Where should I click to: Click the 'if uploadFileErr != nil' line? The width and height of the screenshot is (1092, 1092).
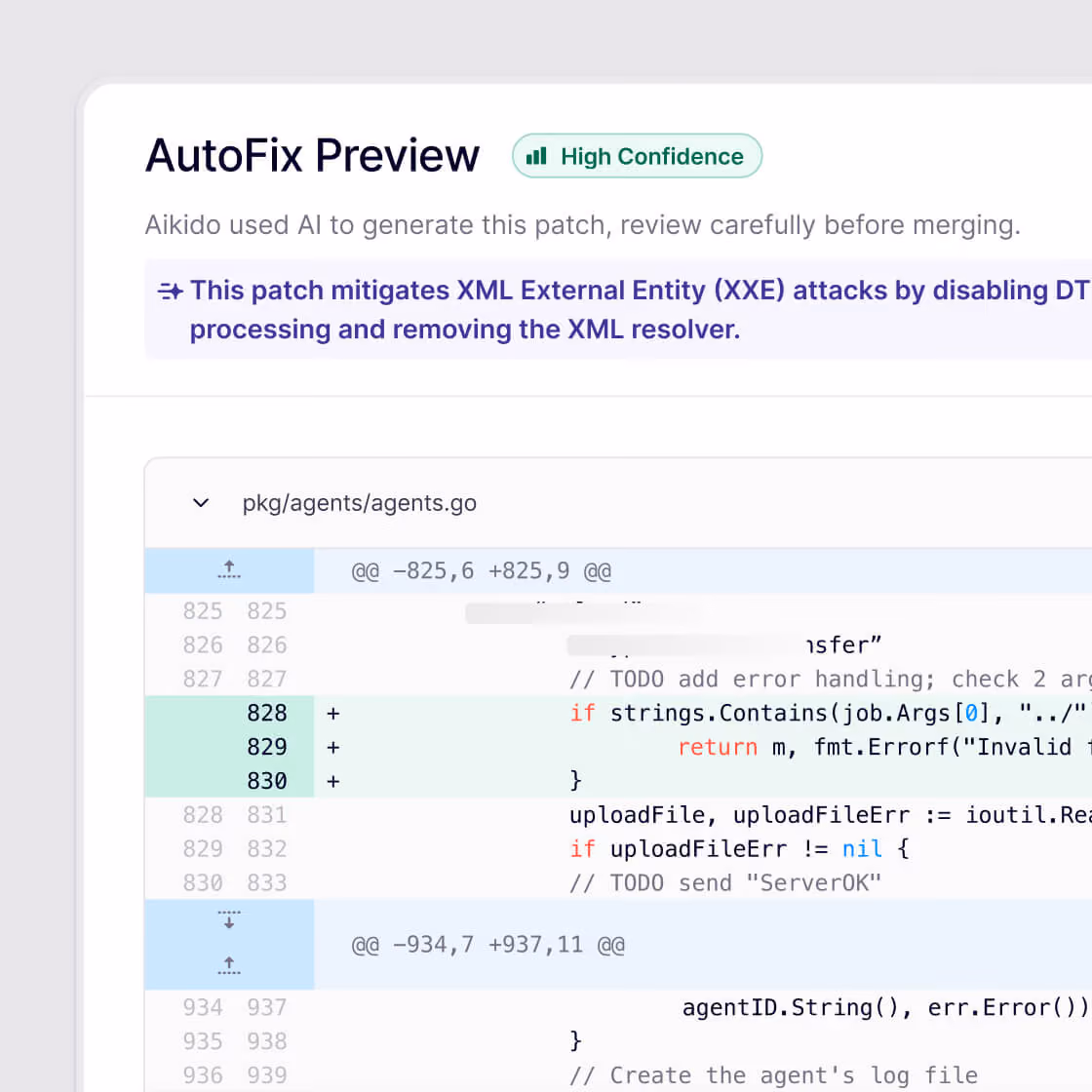pos(739,849)
